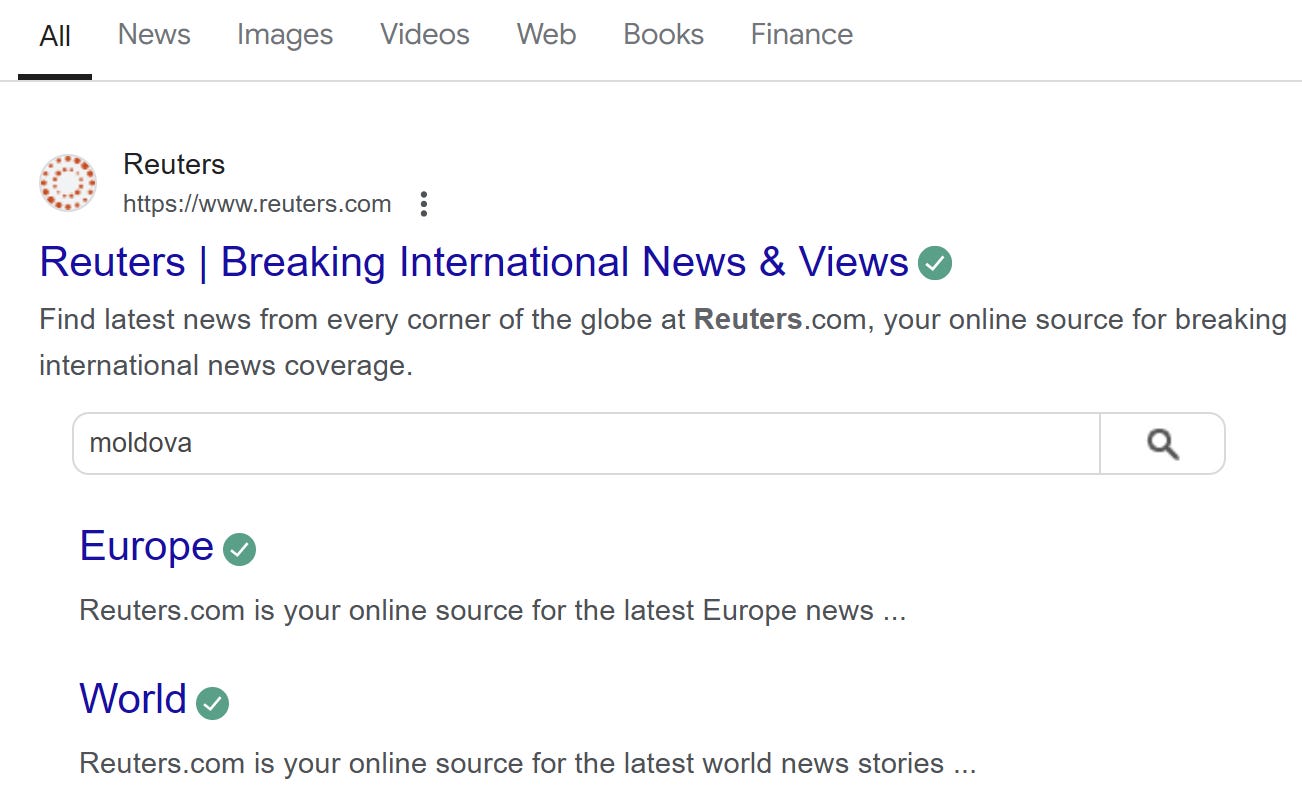
Task: Open the Reuters Breaking International News link
Action: pyautogui.click(x=474, y=263)
